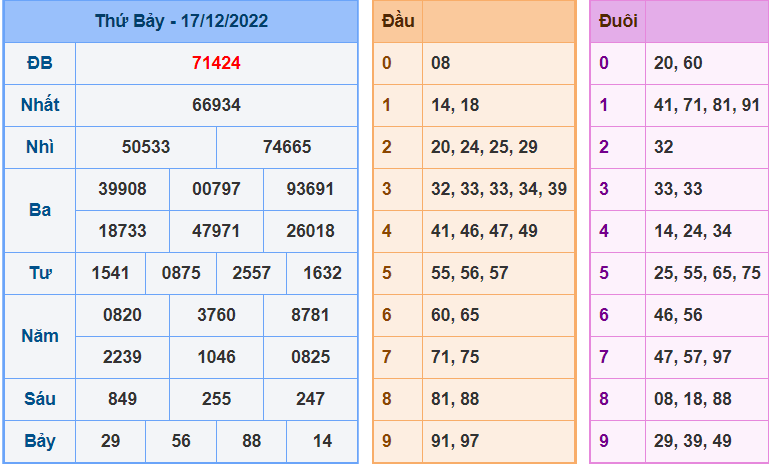The height and width of the screenshot is (464, 769).
Task: Click the 'Năm' row label
Action: 40,336
